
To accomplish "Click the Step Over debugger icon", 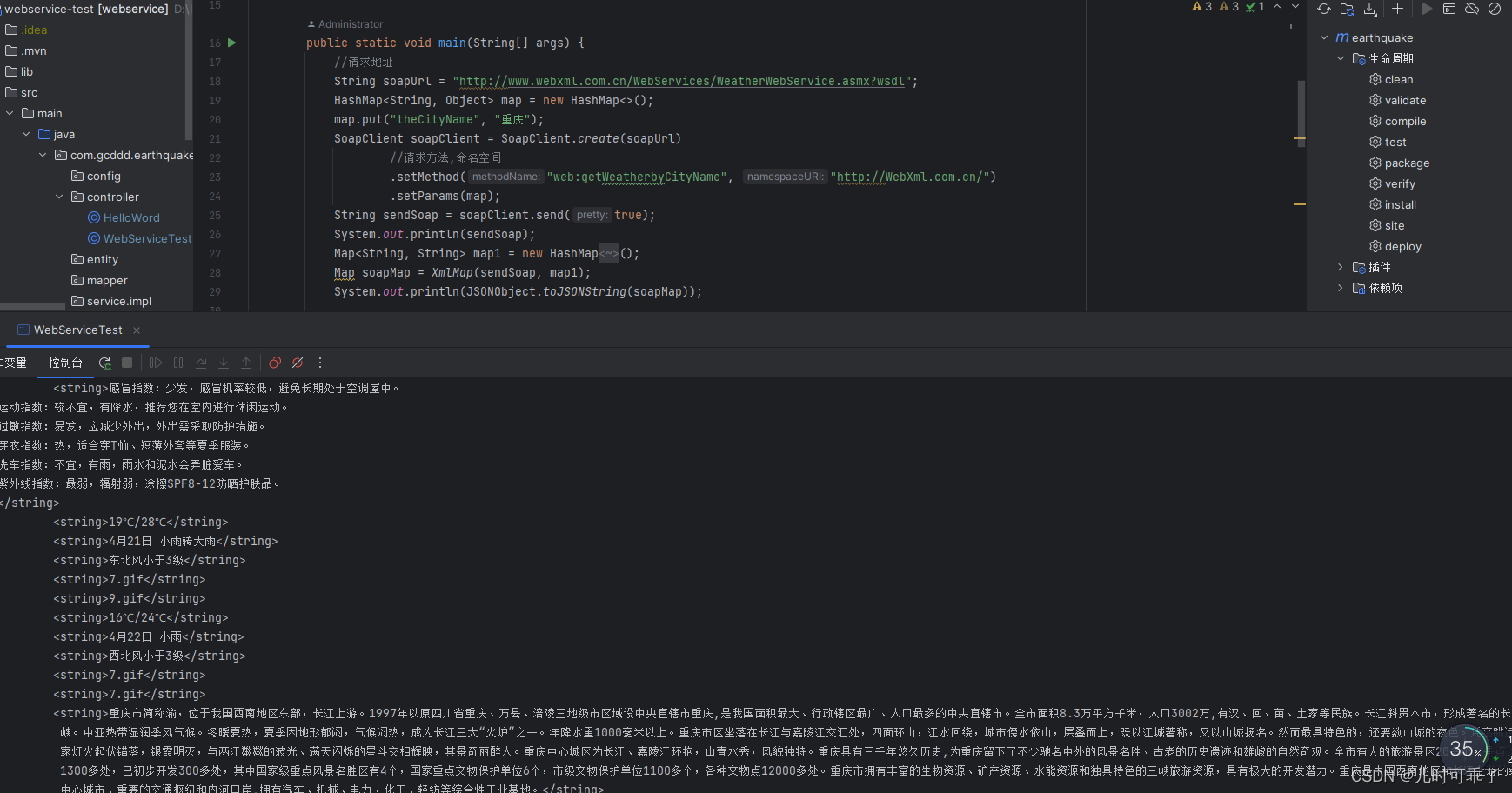I will 201,363.
